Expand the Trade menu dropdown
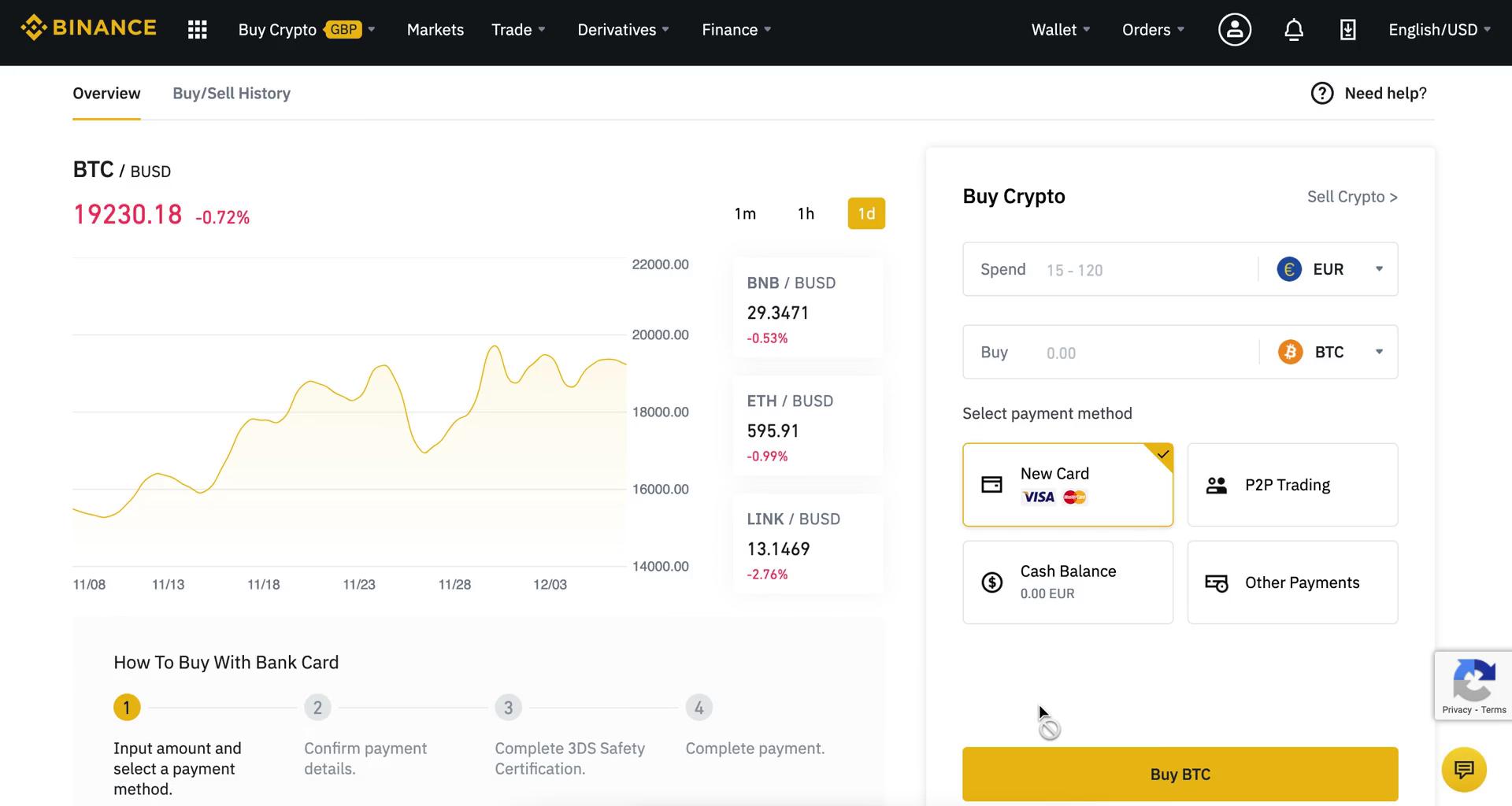The height and width of the screenshot is (806, 1512). click(x=518, y=30)
